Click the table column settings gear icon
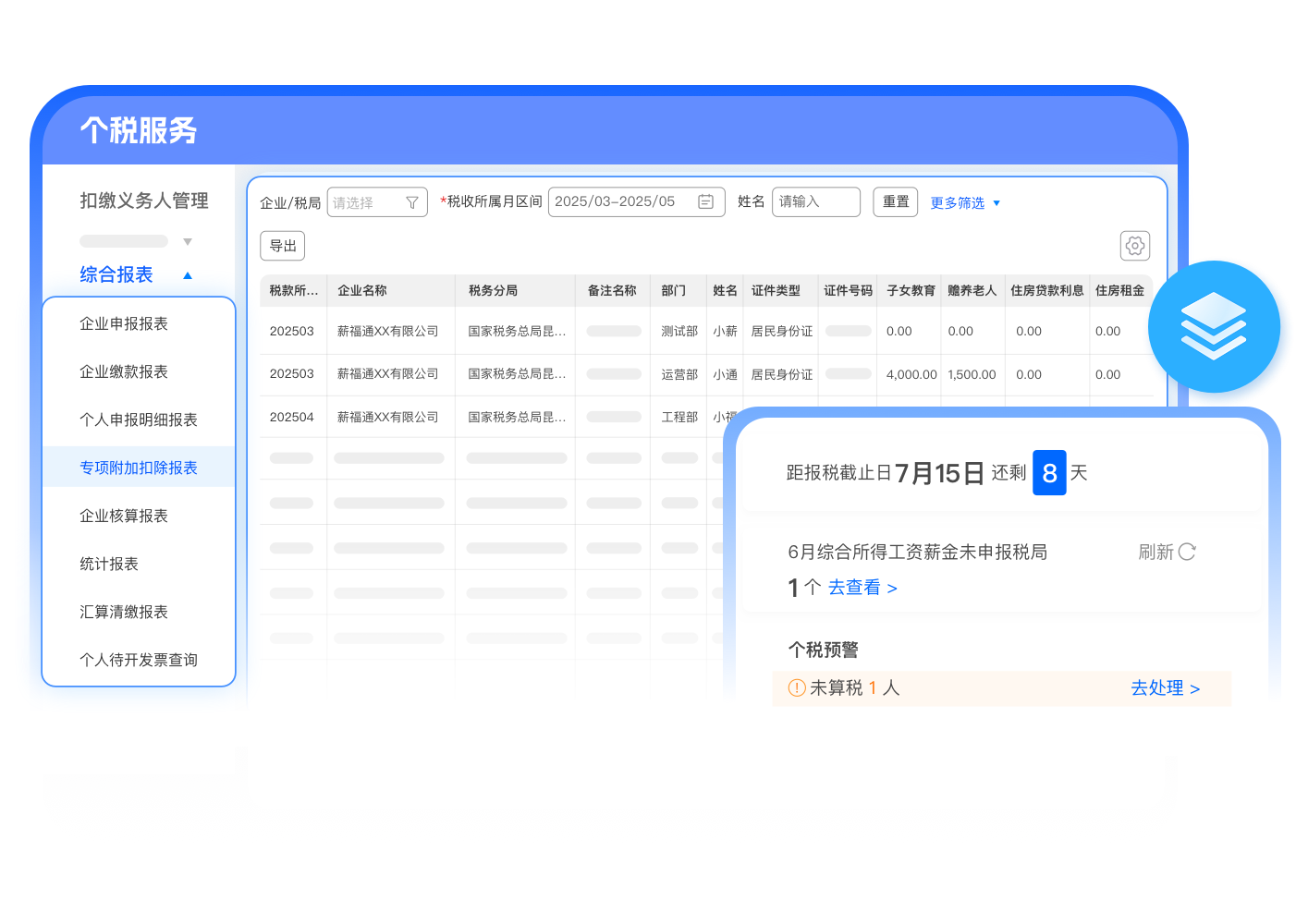 (x=1134, y=246)
